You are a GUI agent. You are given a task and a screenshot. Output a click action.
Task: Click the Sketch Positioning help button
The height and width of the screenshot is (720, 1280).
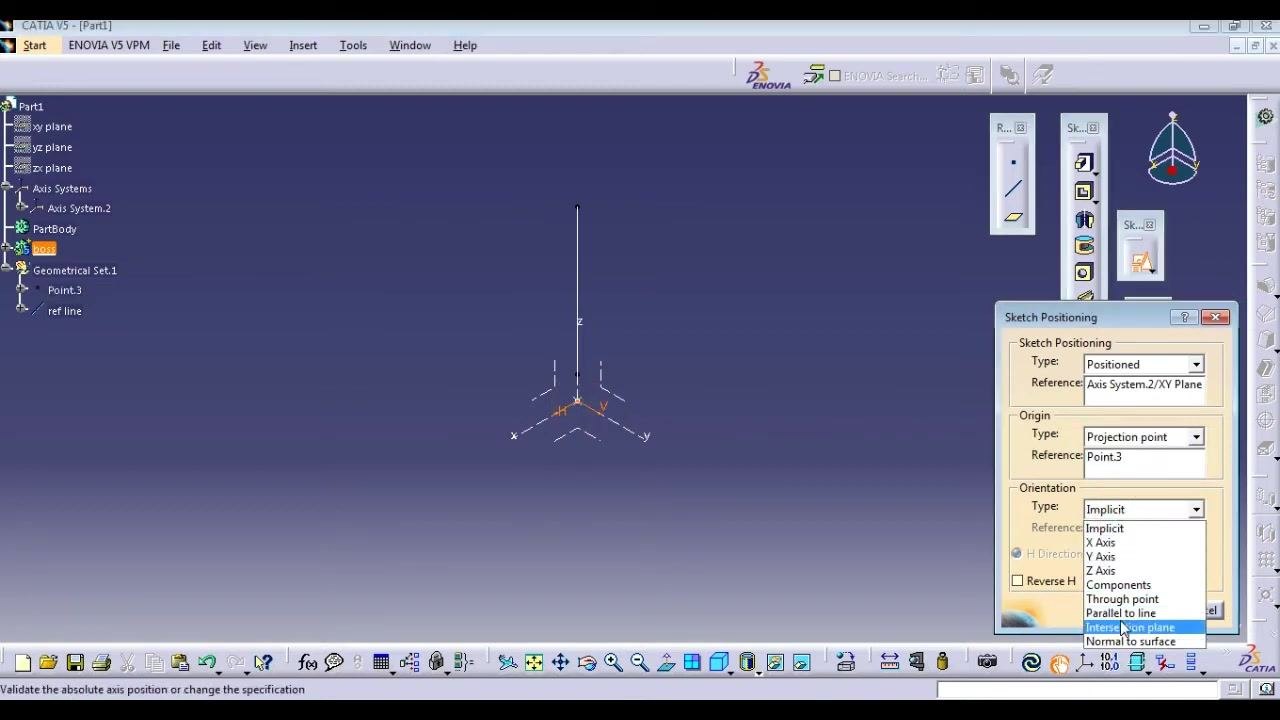pos(1185,317)
